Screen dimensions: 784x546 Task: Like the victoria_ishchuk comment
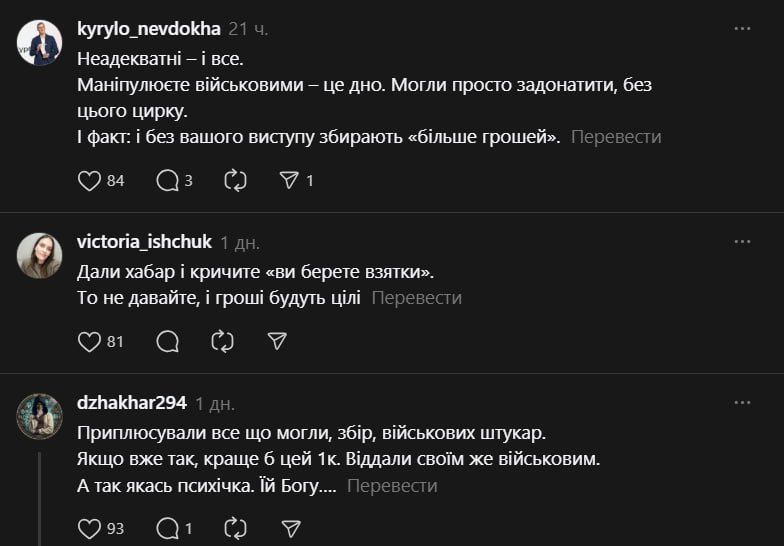tap(90, 341)
